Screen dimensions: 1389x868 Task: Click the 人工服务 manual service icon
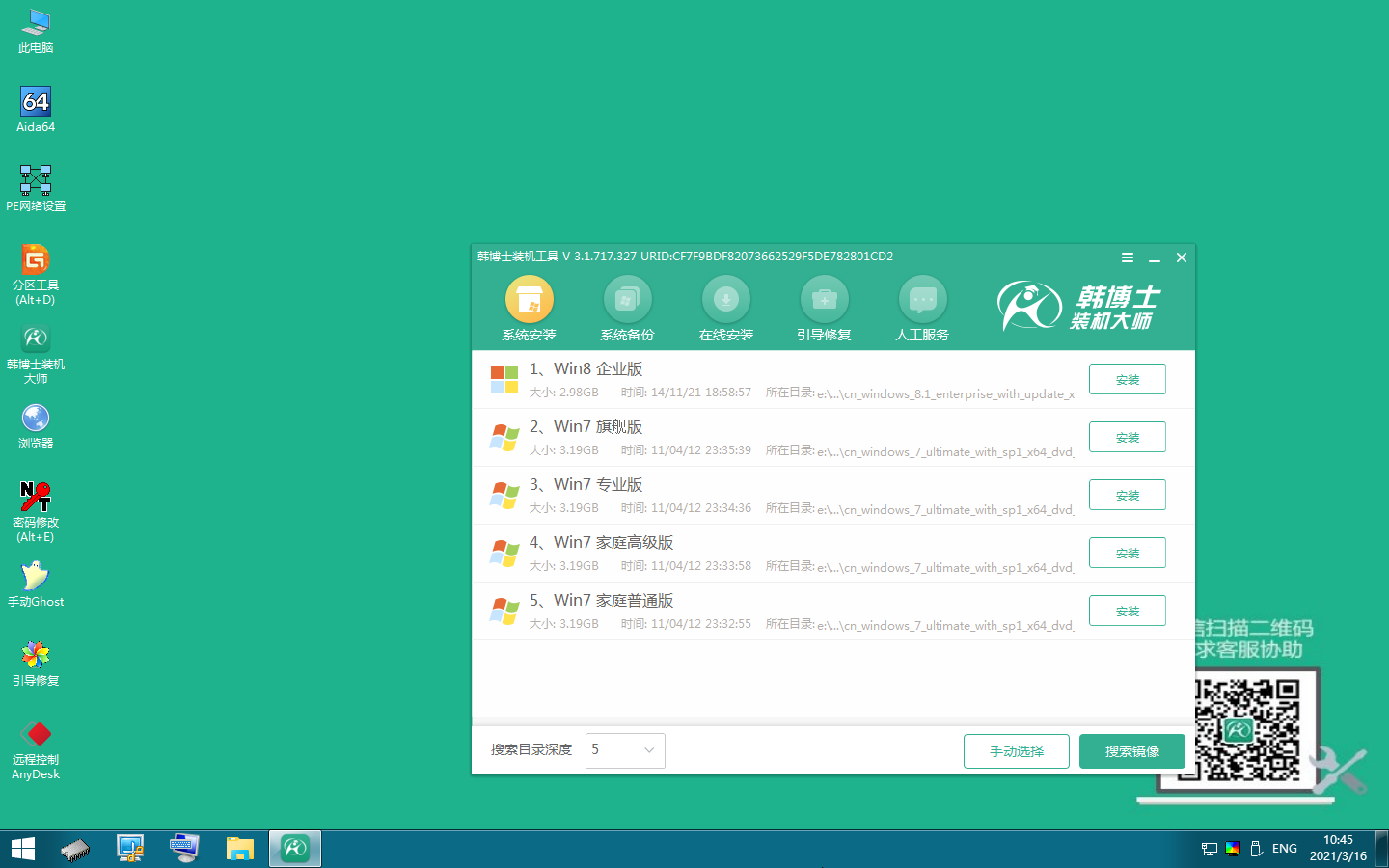click(x=922, y=301)
